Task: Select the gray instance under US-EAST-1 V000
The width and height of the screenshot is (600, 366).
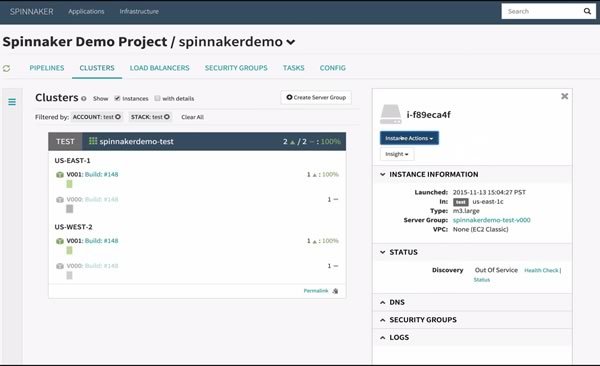Action: [x=69, y=209]
